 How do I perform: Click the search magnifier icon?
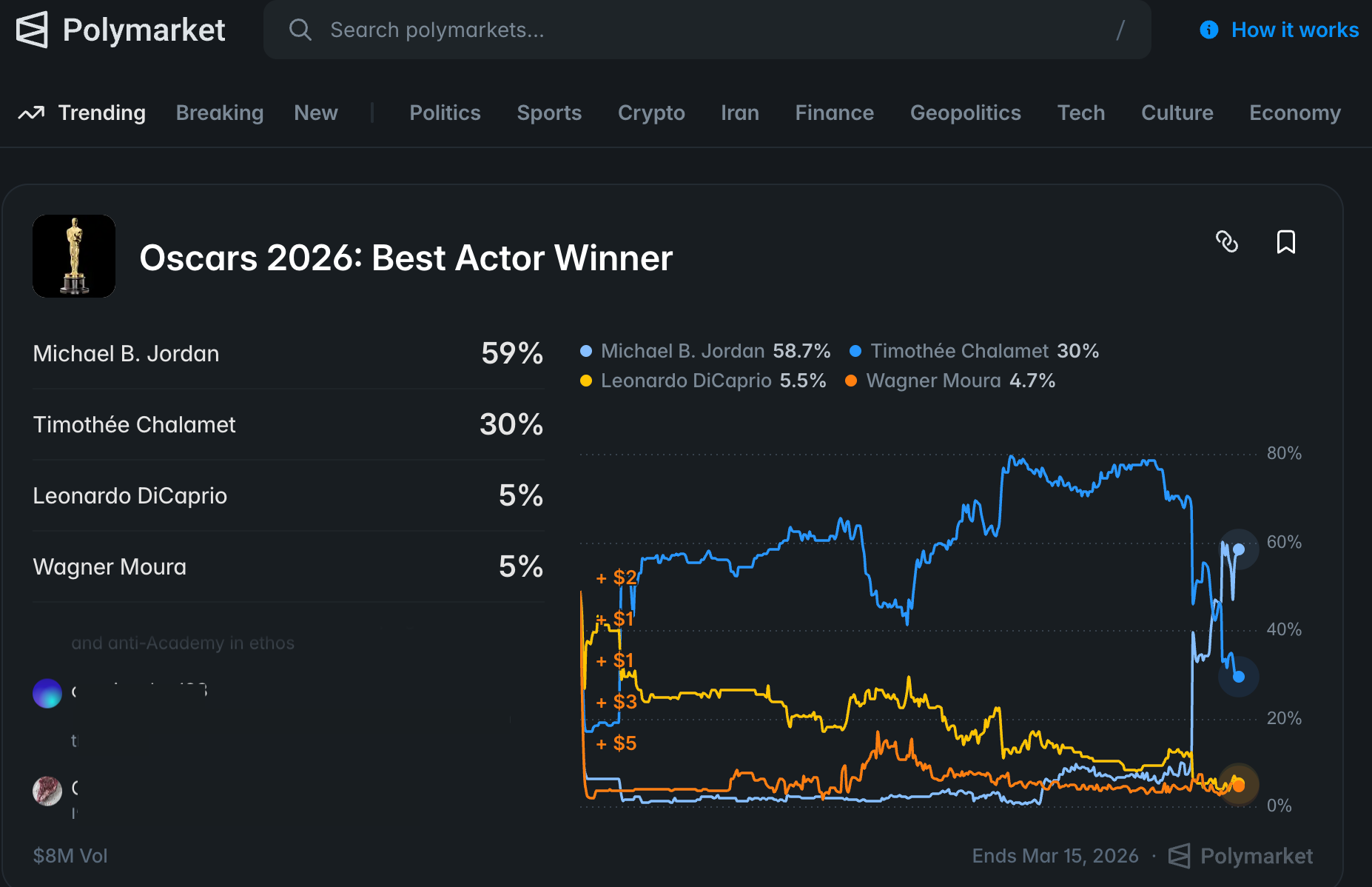click(300, 30)
